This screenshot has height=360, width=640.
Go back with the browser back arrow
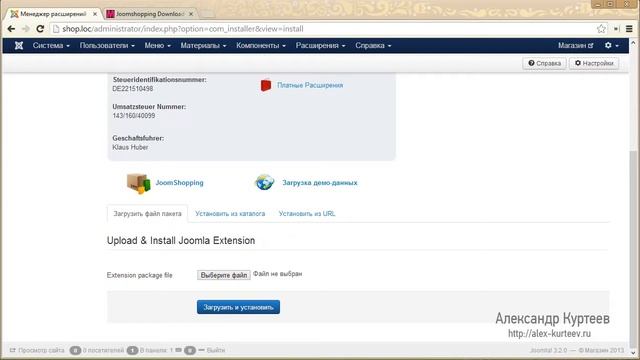click(x=11, y=29)
